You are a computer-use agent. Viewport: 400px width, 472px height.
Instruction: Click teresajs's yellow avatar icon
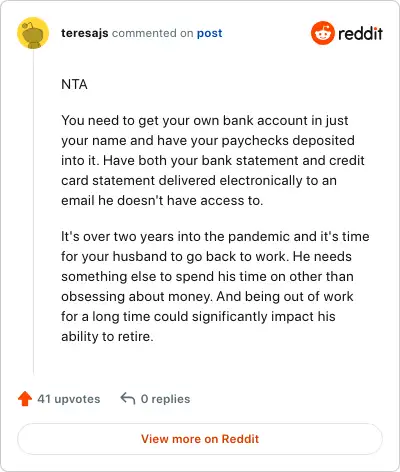[33, 33]
